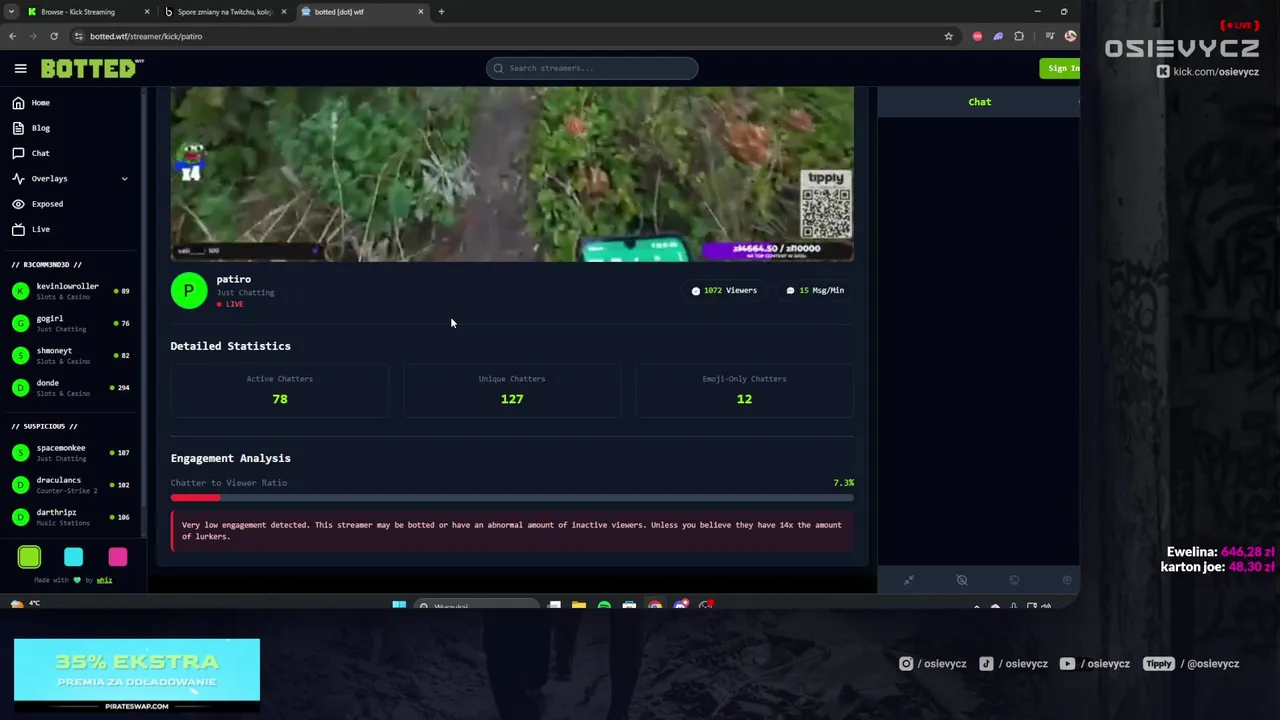
Task: Click the whiz author link
Action: tap(104, 580)
